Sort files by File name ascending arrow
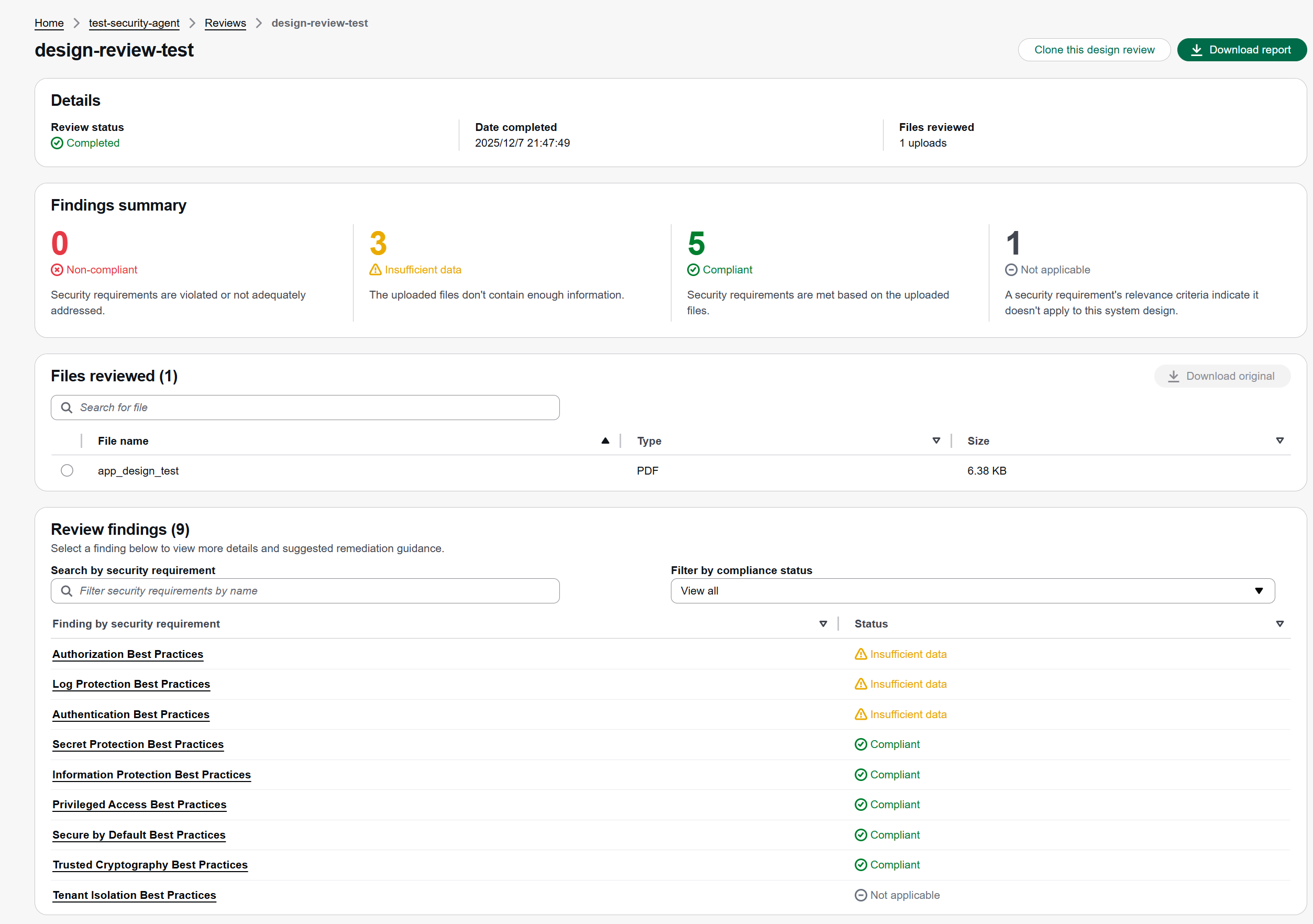This screenshot has width=1313, height=924. point(605,441)
